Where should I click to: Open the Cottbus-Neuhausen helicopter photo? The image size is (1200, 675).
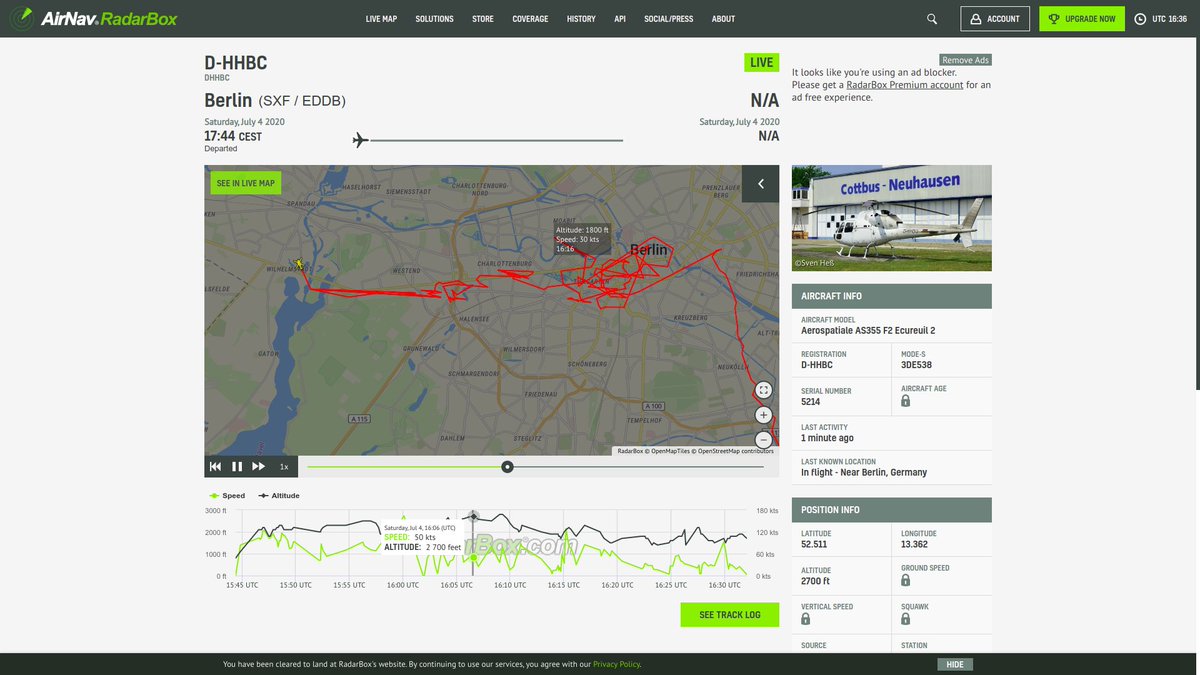(x=892, y=218)
